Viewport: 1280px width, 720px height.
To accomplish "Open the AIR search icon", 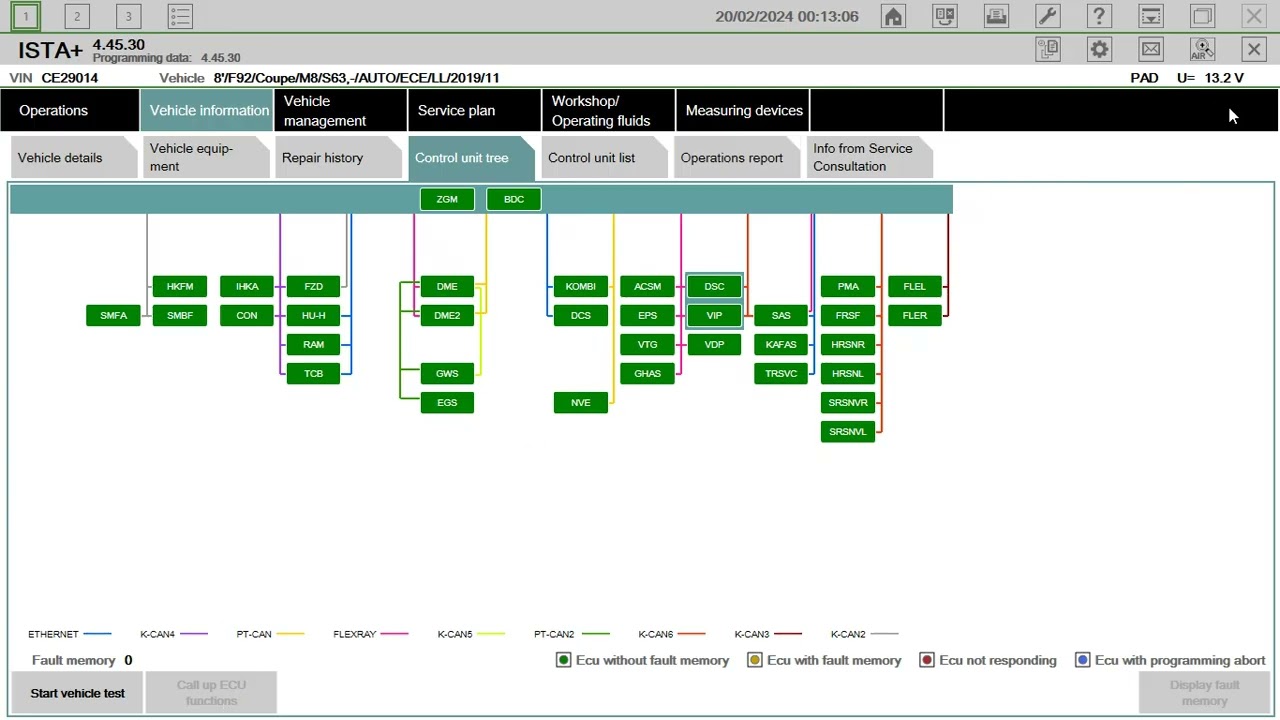I will coord(1202,49).
